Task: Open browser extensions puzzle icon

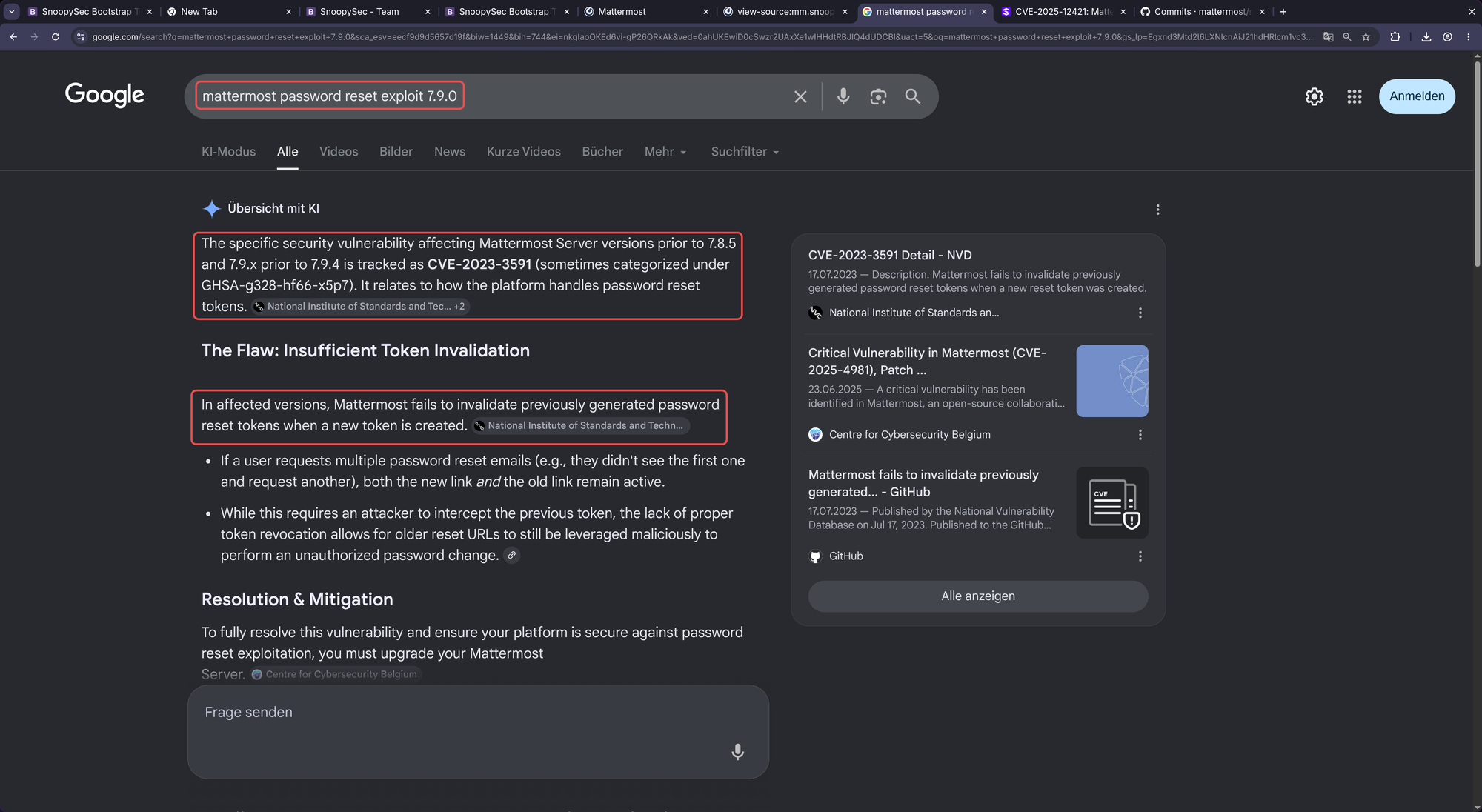Action: click(1395, 36)
